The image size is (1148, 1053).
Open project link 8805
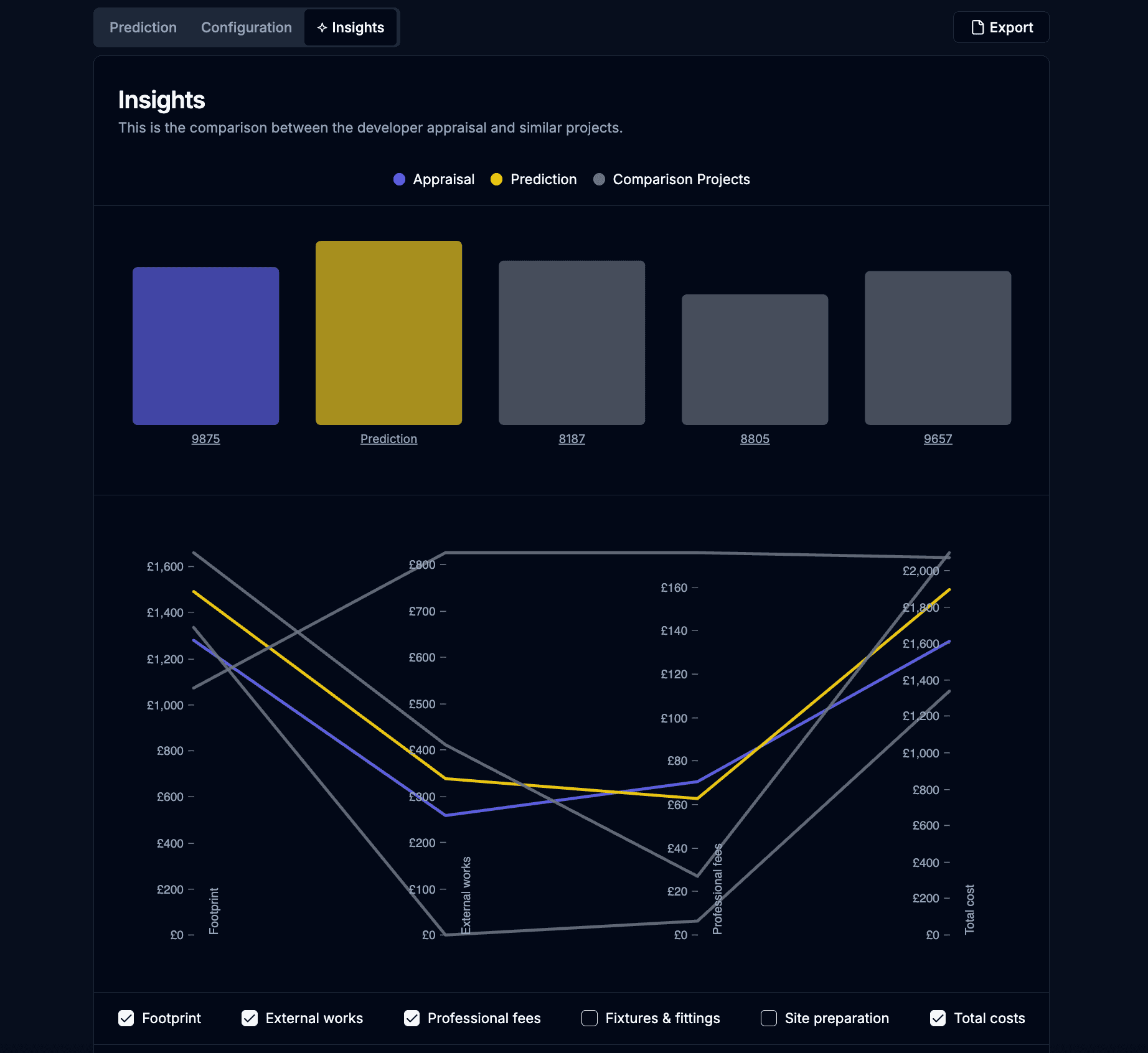coord(755,439)
